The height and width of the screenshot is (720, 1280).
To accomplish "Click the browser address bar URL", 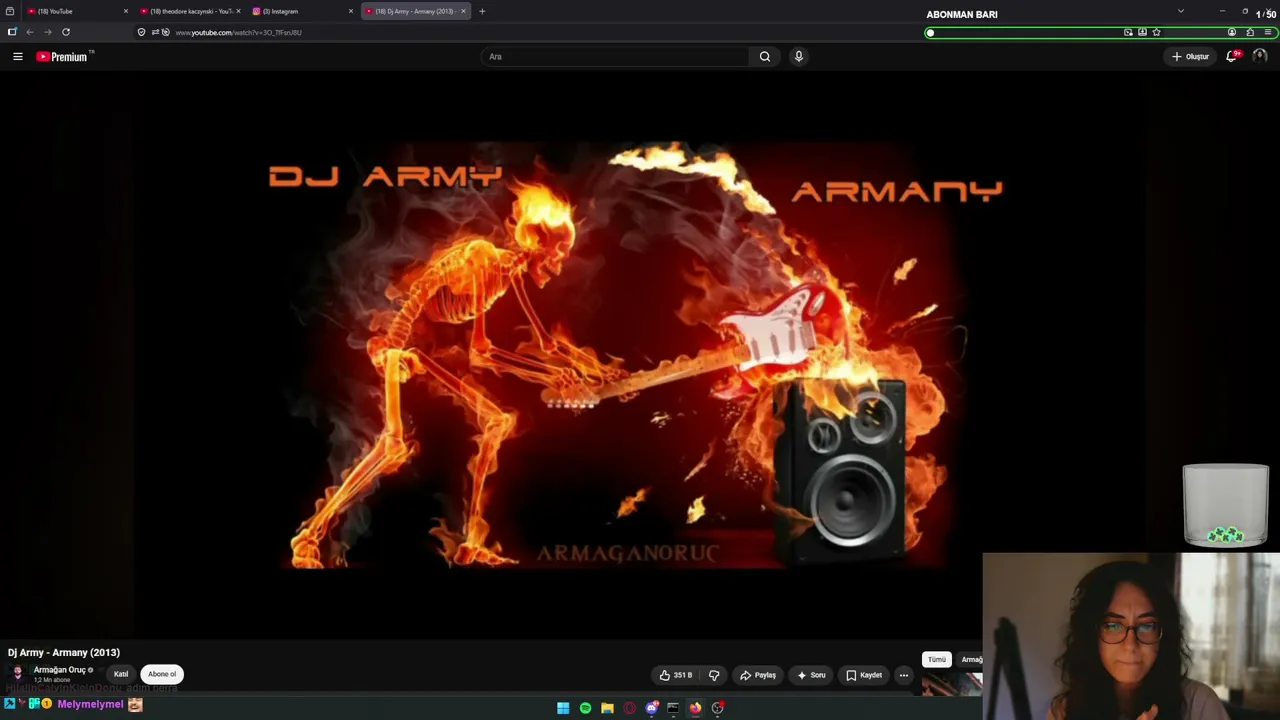I will click(x=238, y=32).
